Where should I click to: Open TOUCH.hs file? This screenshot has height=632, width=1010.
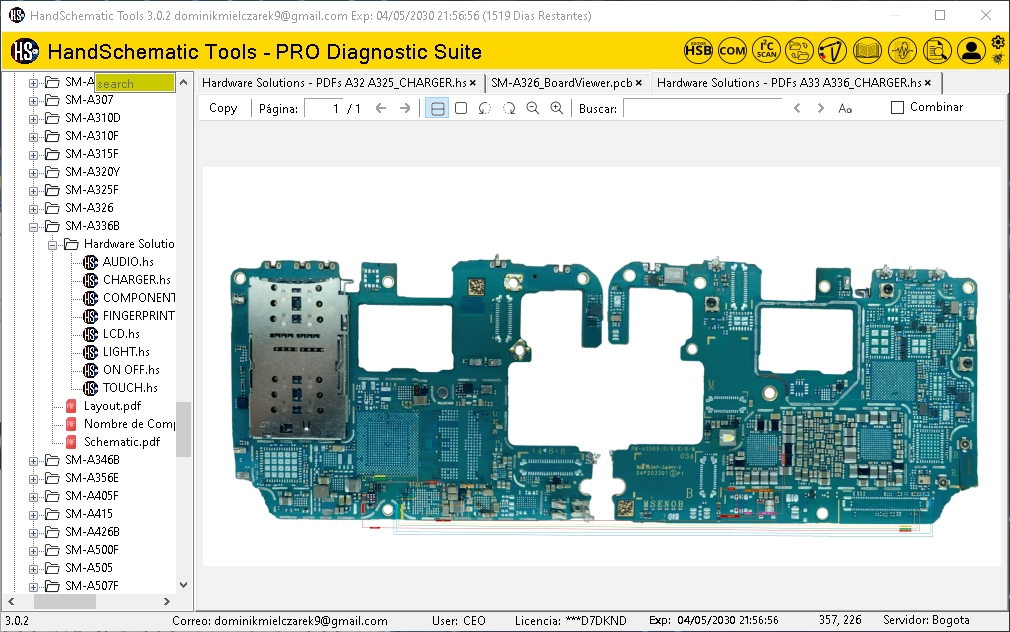130,388
